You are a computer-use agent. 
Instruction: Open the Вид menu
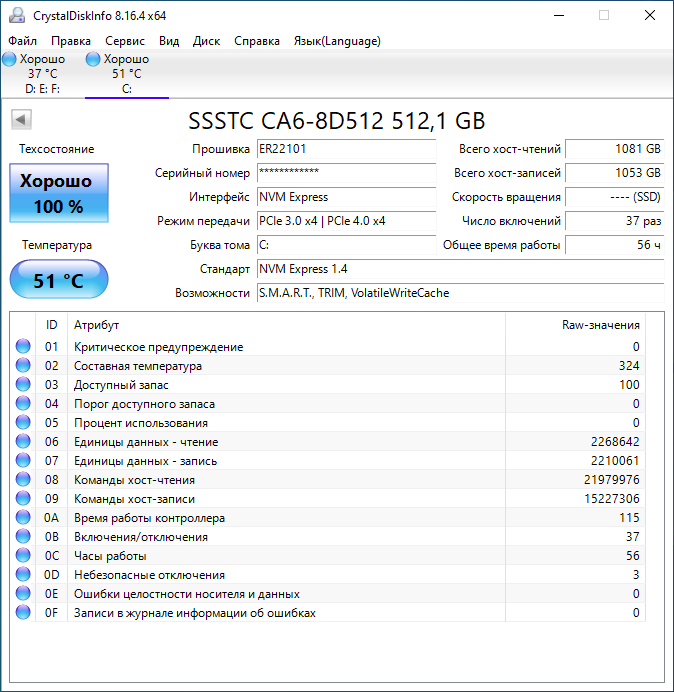click(x=169, y=41)
